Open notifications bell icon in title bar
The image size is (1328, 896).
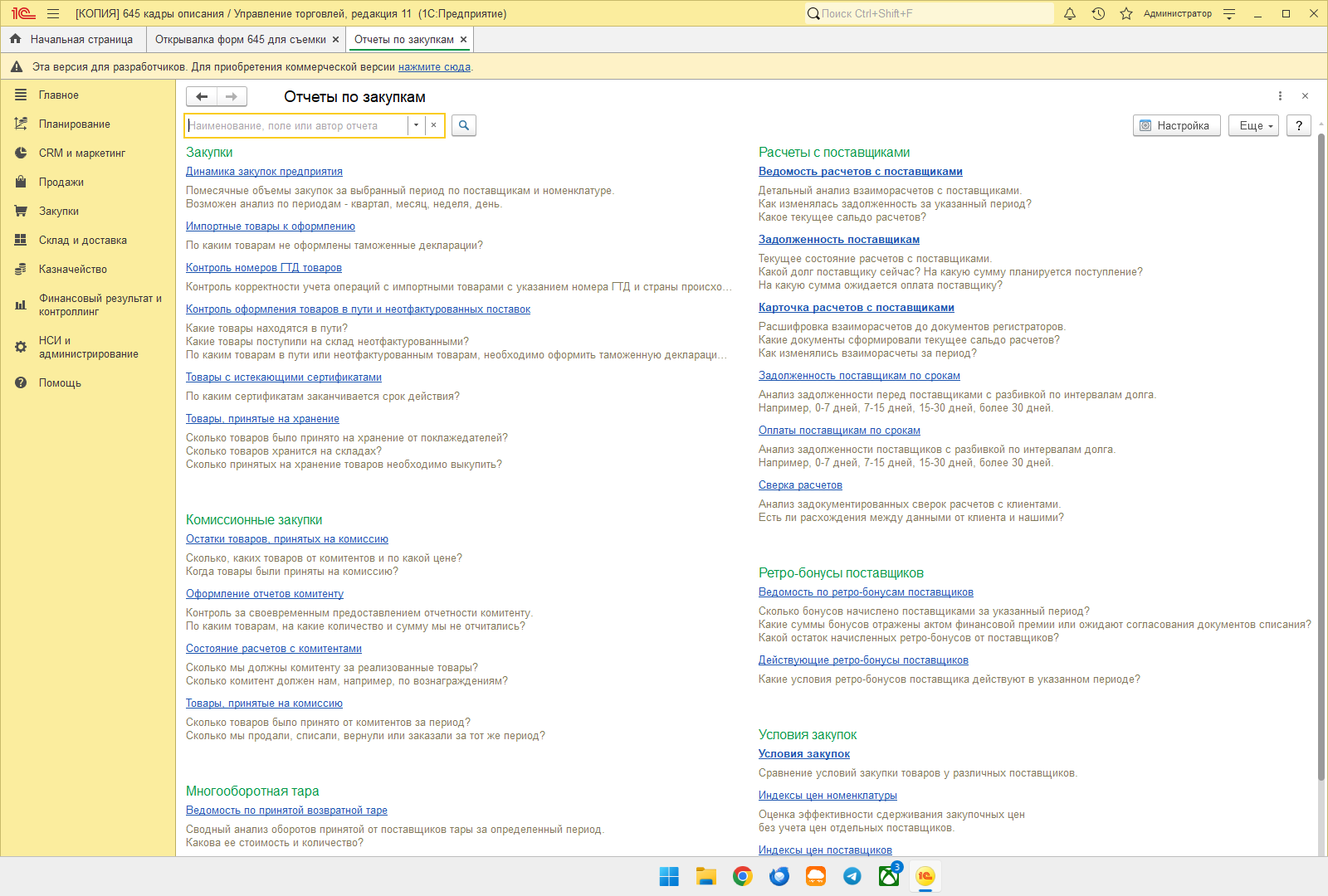point(1070,13)
